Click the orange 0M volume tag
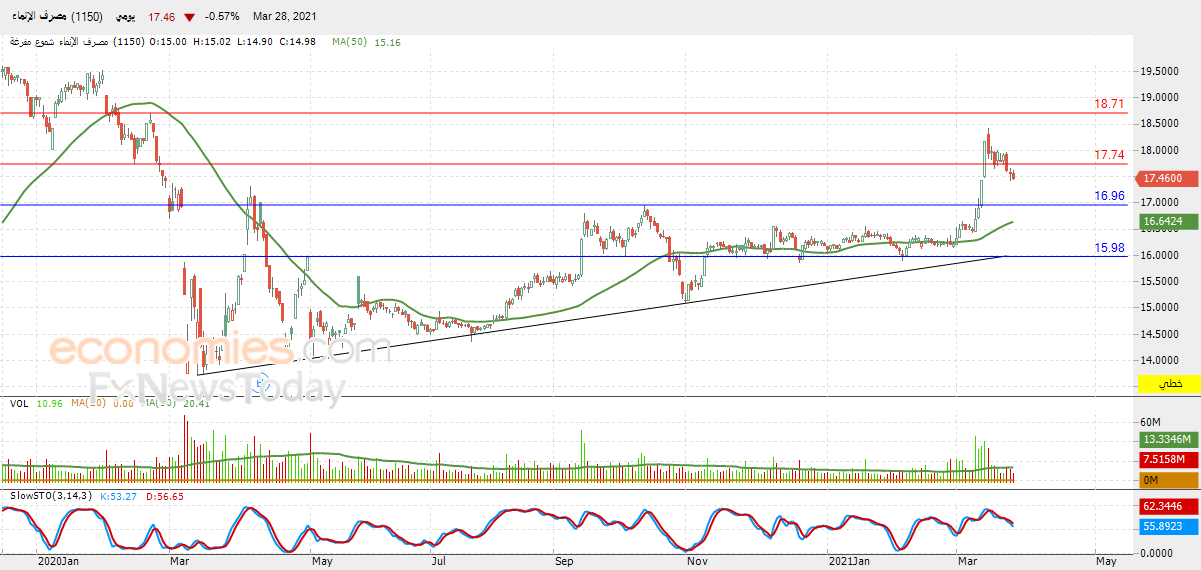 pyautogui.click(x=1169, y=480)
